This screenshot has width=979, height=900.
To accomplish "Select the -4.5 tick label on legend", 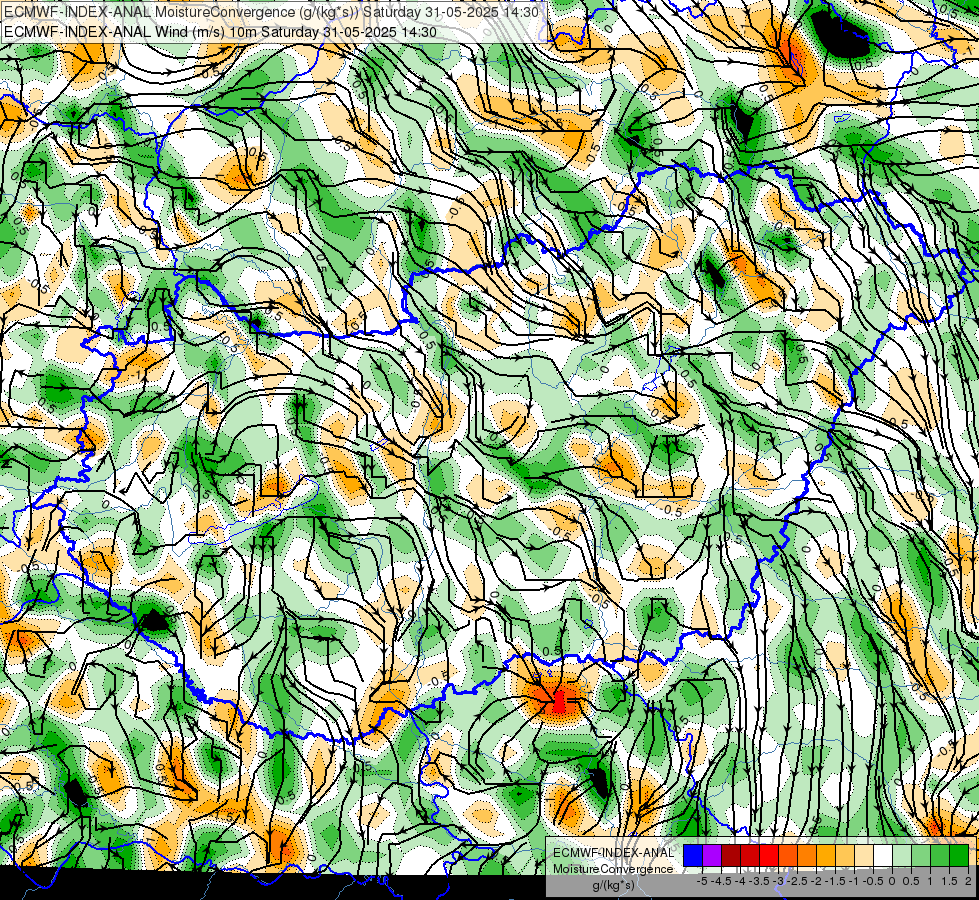I will (x=721, y=881).
